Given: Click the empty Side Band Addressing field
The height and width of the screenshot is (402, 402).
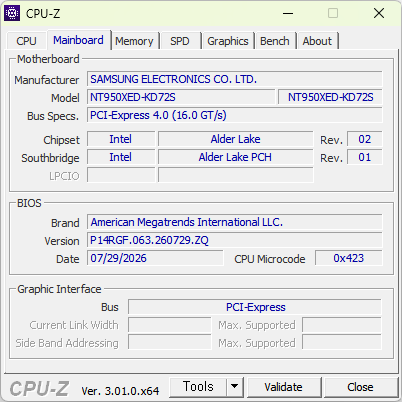Looking at the screenshot, I should click(x=170, y=343).
